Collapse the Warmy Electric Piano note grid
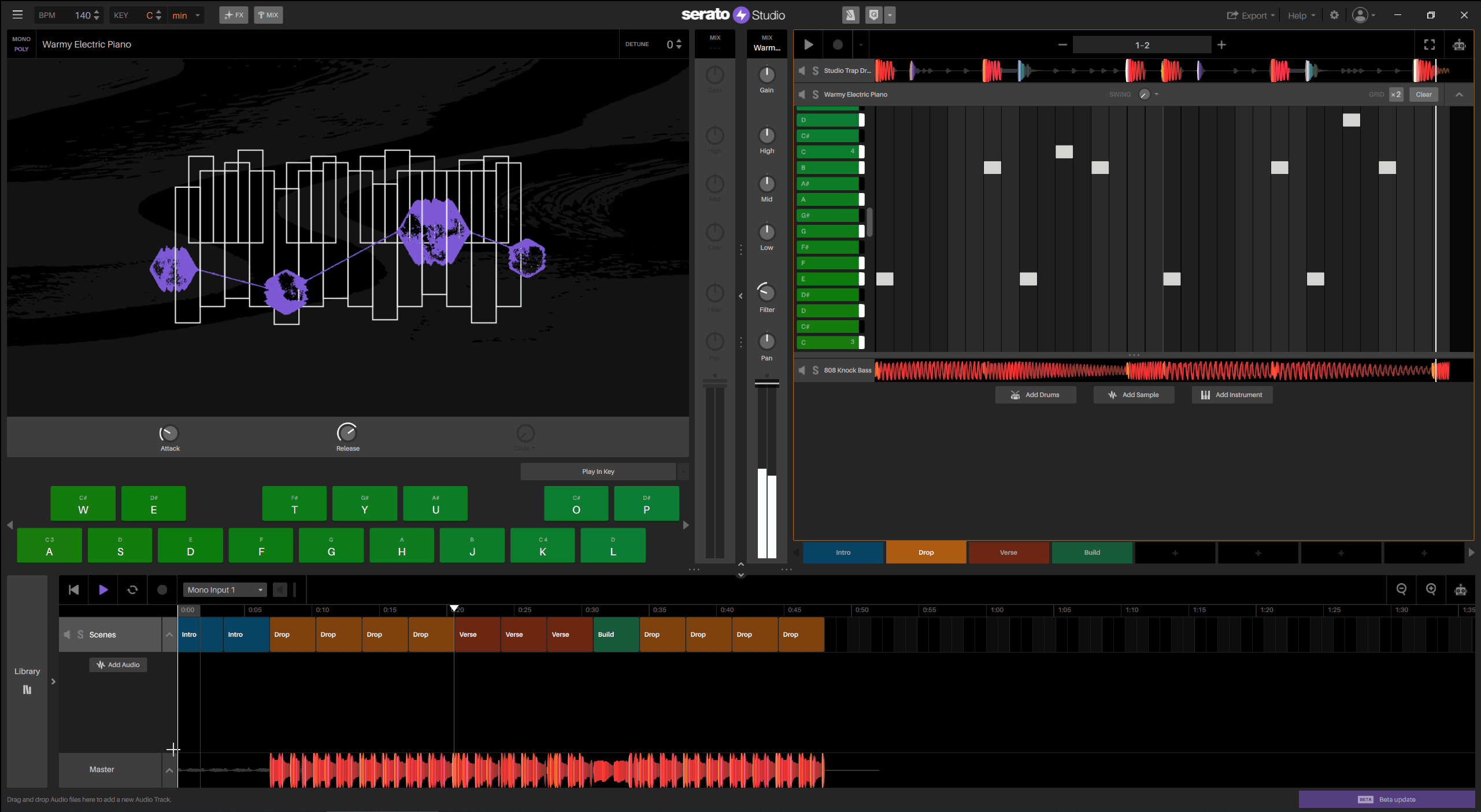 [x=1459, y=94]
